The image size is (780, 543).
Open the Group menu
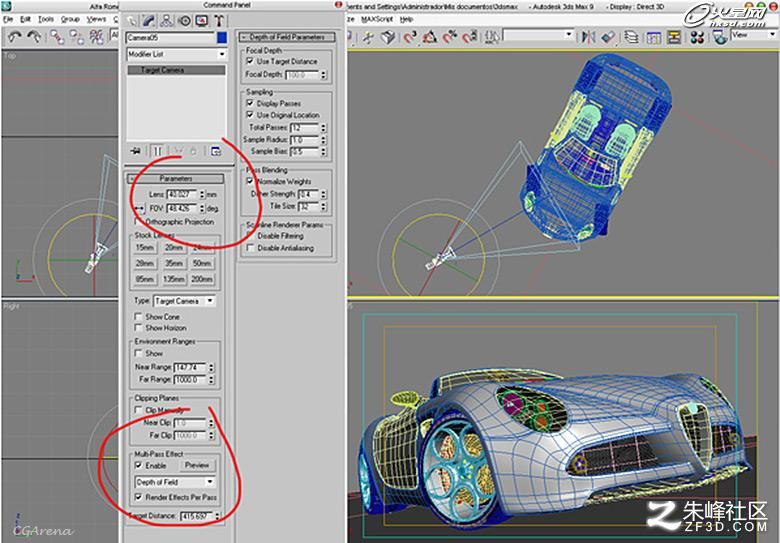70,19
